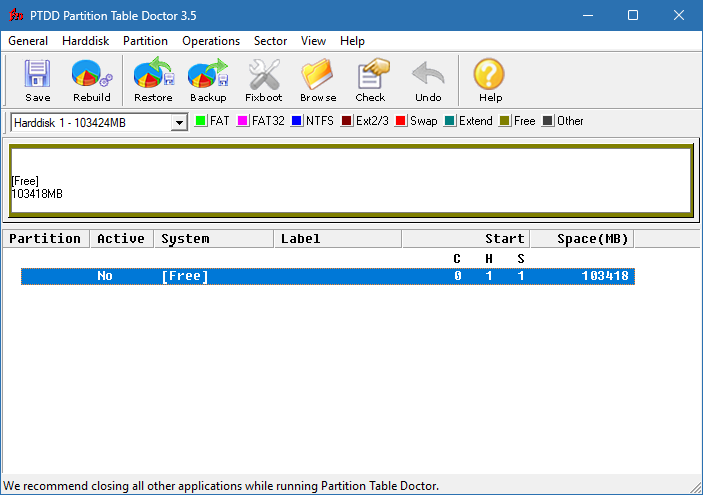Click the dark gray Other legend swatch
The image size is (703, 495).
547,121
